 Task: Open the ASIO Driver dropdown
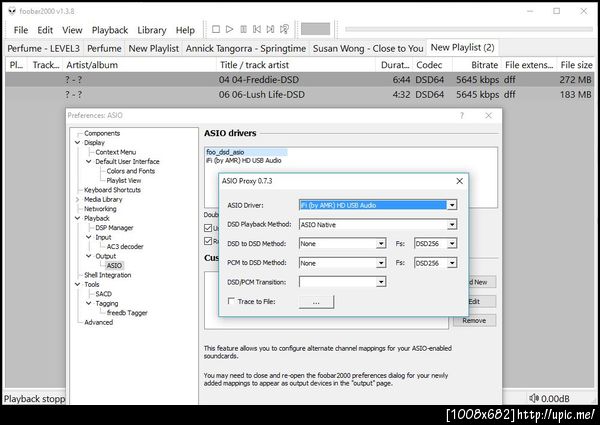(x=452, y=205)
